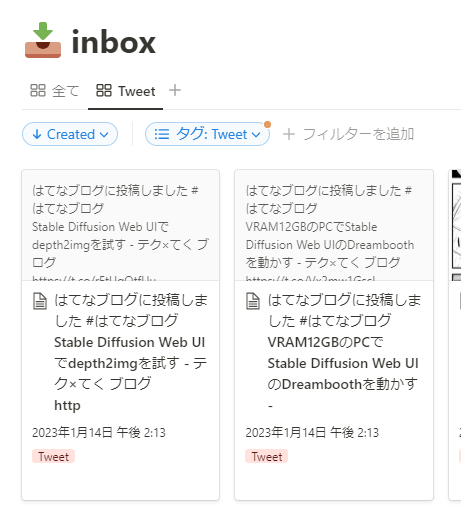Expand chevron on タグ: Tweet filter
Viewport: 461px width, 512px height.
[256, 135]
